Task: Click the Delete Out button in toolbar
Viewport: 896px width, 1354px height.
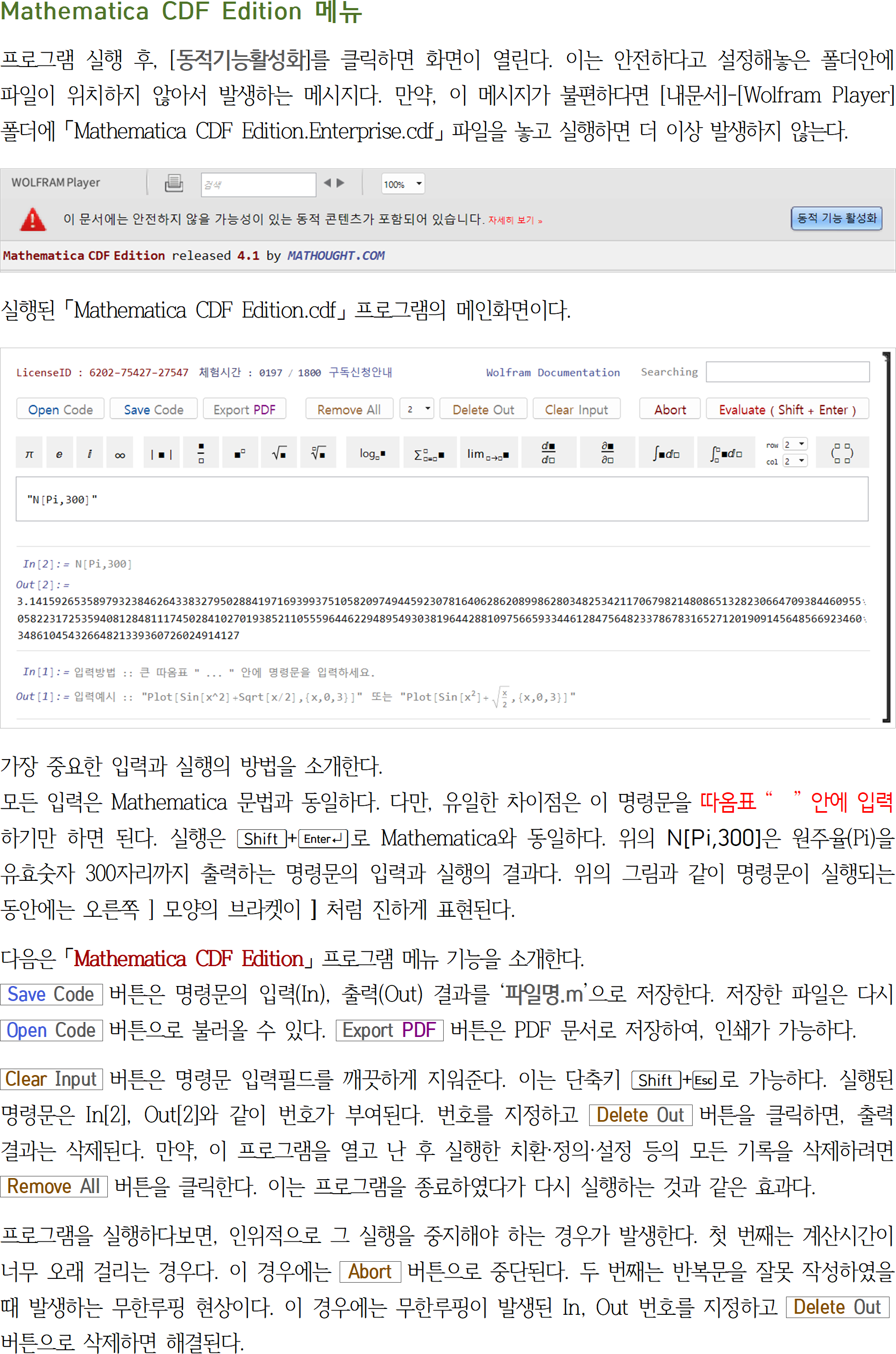Action: (x=483, y=409)
